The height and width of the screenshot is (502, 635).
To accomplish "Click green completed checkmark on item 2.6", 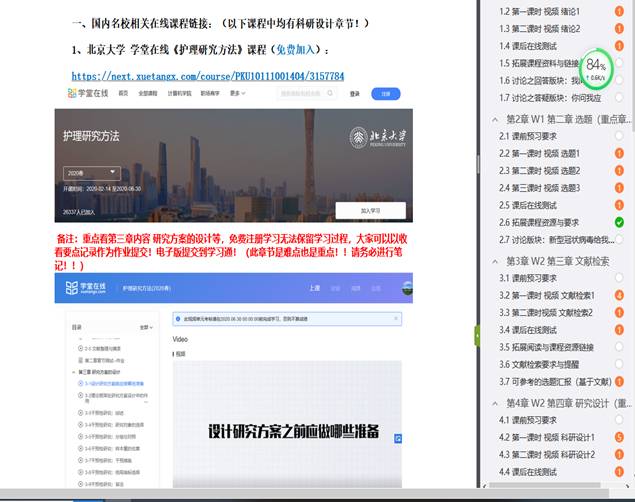I will tap(619, 222).
